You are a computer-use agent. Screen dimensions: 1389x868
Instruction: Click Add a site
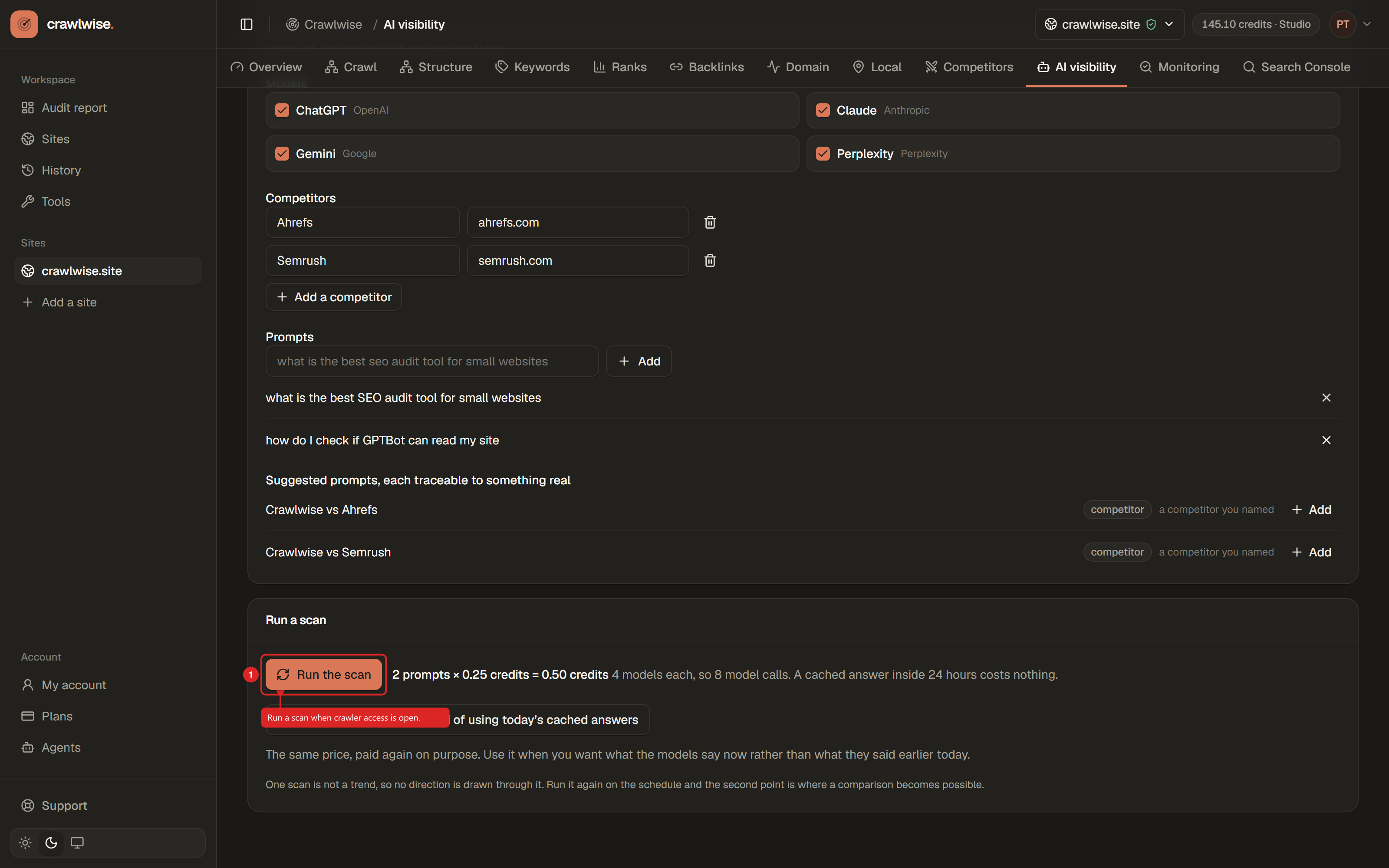pos(108,302)
